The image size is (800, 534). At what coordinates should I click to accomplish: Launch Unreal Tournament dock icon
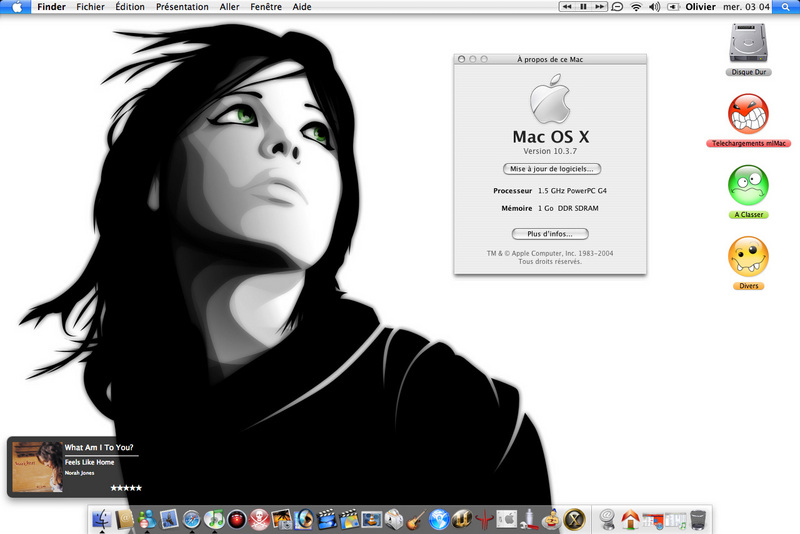pyautogui.click(x=461, y=520)
